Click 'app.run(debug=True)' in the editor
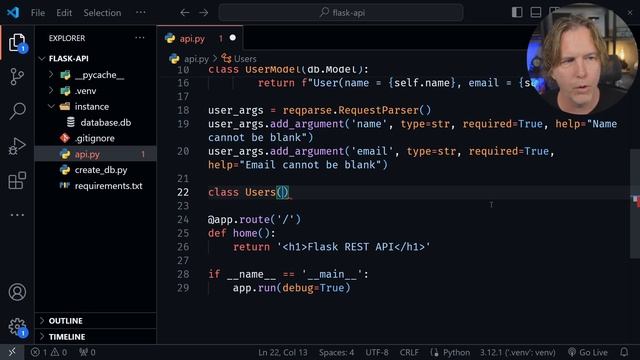This screenshot has height=360, width=640. (x=291, y=288)
